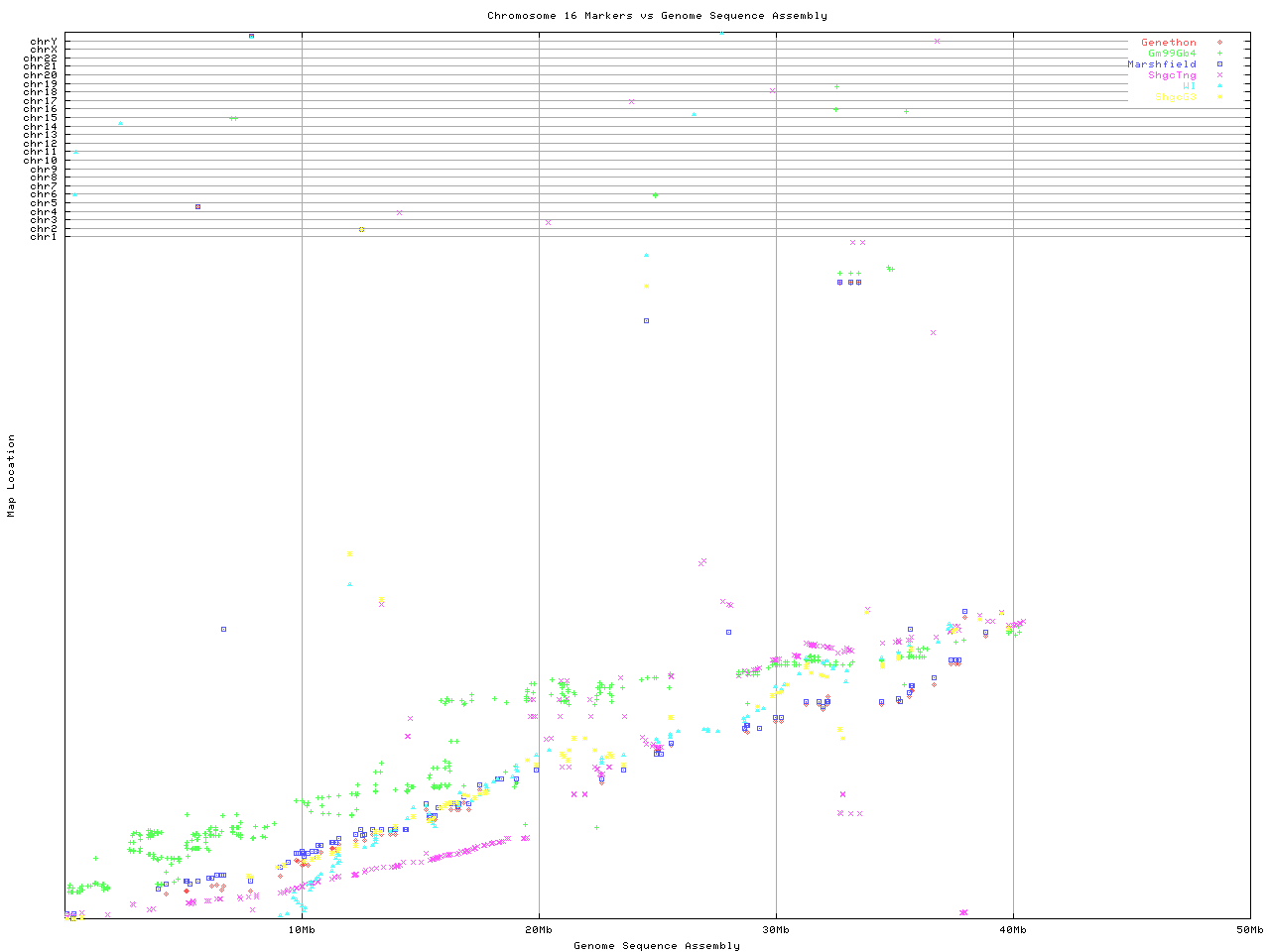Click the magenta ShgcTng cross legend marker
The height and width of the screenshot is (952, 1270).
click(1219, 75)
